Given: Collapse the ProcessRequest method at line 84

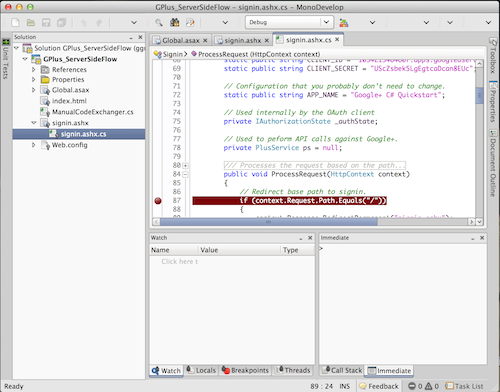Looking at the screenshot, I should point(185,174).
